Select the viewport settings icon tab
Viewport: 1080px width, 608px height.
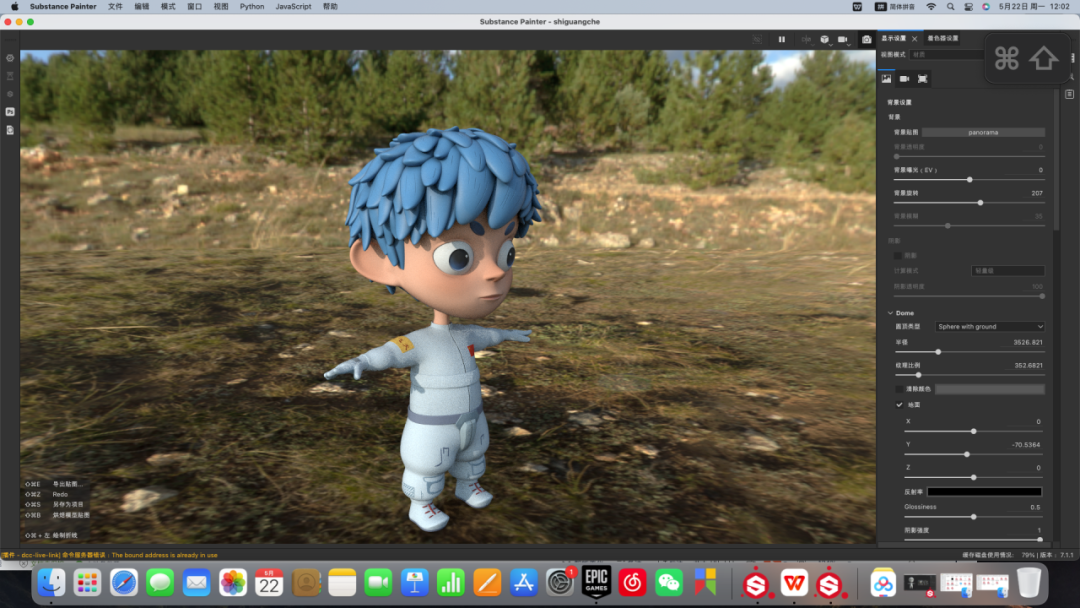[x=922, y=78]
